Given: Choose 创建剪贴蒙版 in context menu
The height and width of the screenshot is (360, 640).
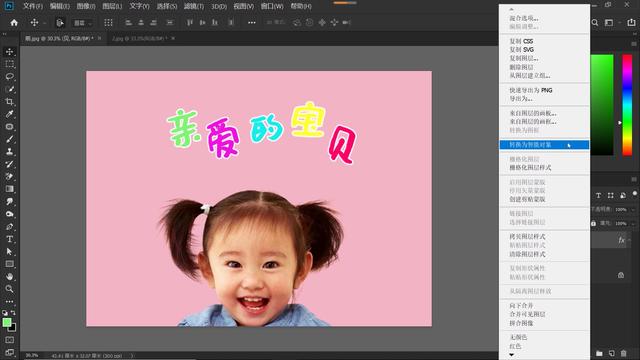Looking at the screenshot, I should click(527, 199).
